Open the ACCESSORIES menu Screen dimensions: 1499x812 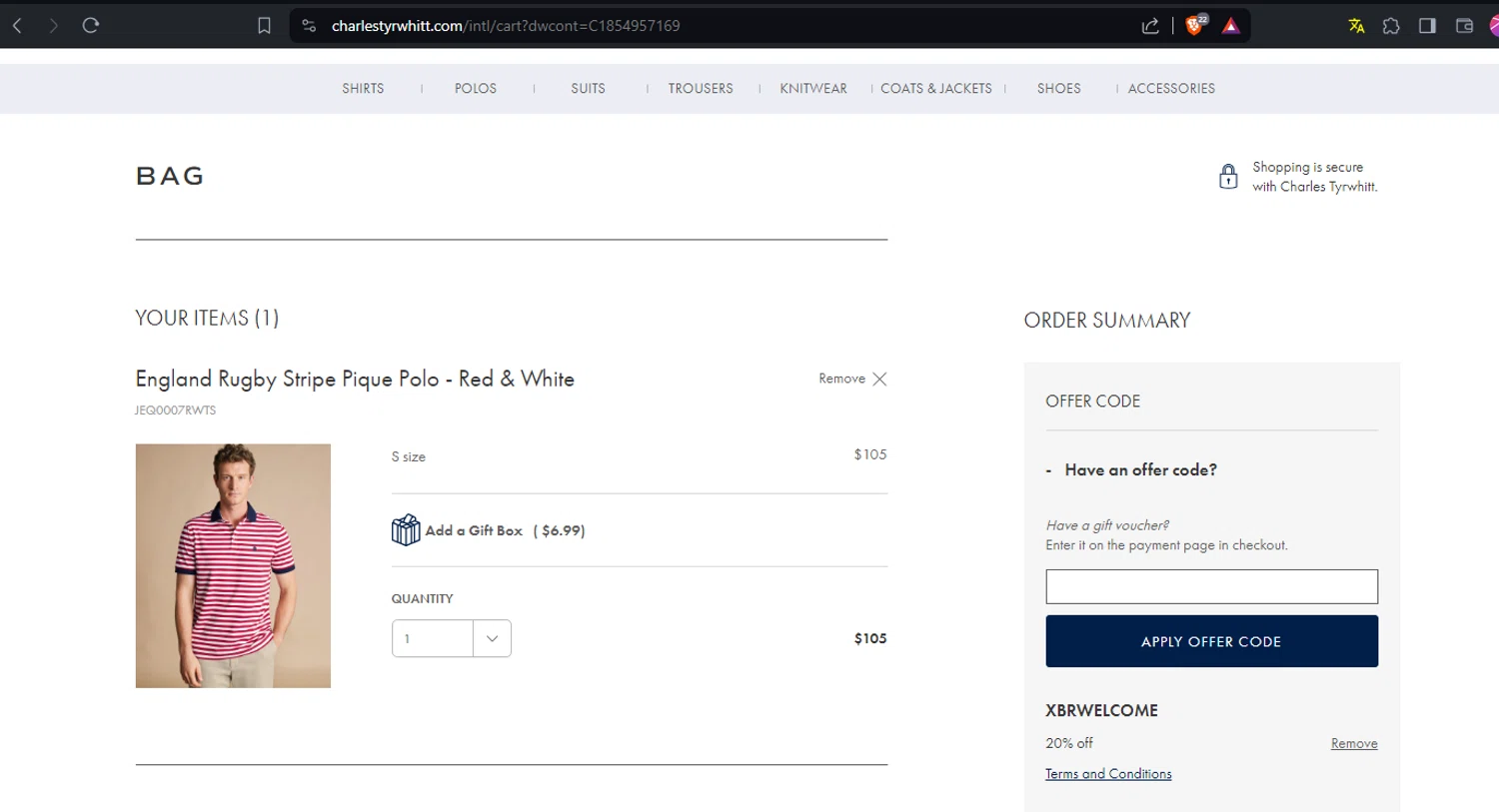point(1171,89)
